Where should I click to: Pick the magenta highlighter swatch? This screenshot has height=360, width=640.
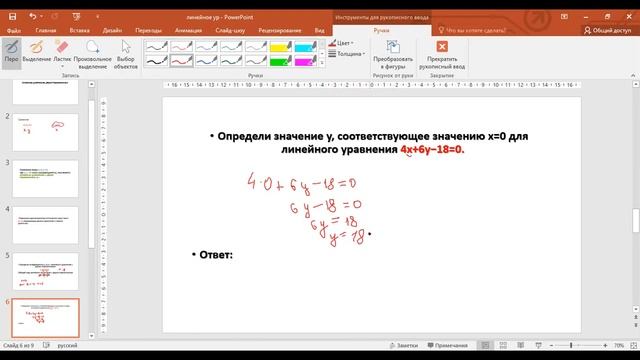pos(306,61)
